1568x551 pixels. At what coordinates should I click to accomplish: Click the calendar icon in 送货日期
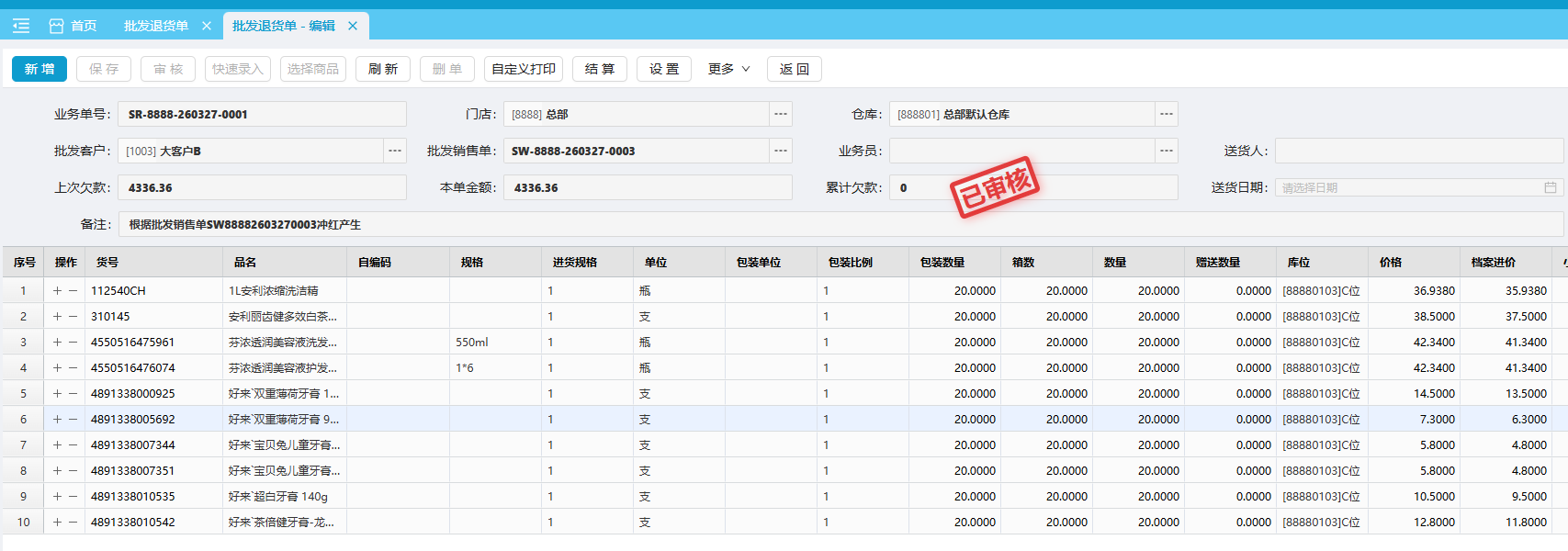click(x=1550, y=187)
